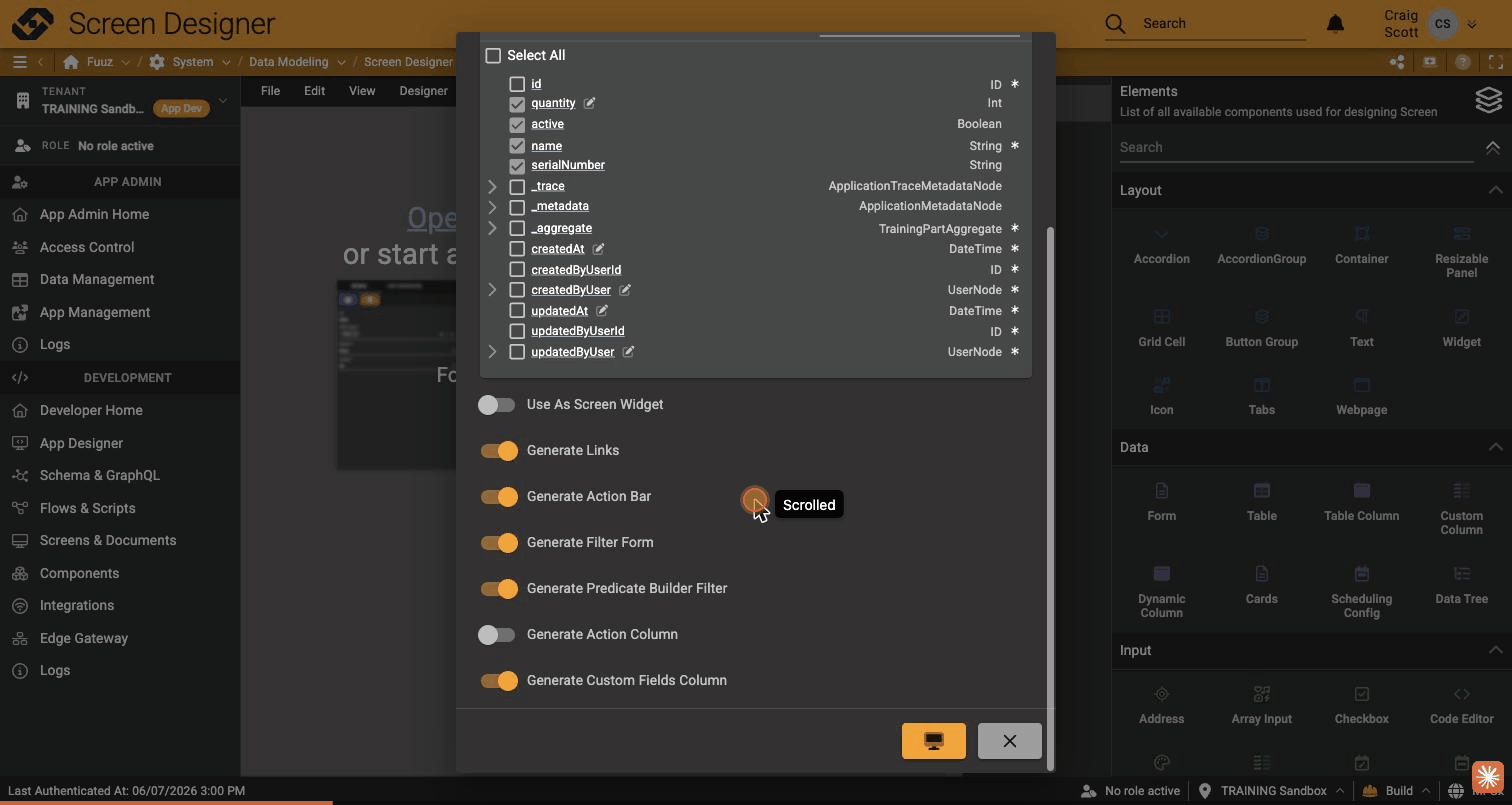This screenshot has height=805, width=1512.
Task: Check the Select All checkbox
Action: coord(493,56)
